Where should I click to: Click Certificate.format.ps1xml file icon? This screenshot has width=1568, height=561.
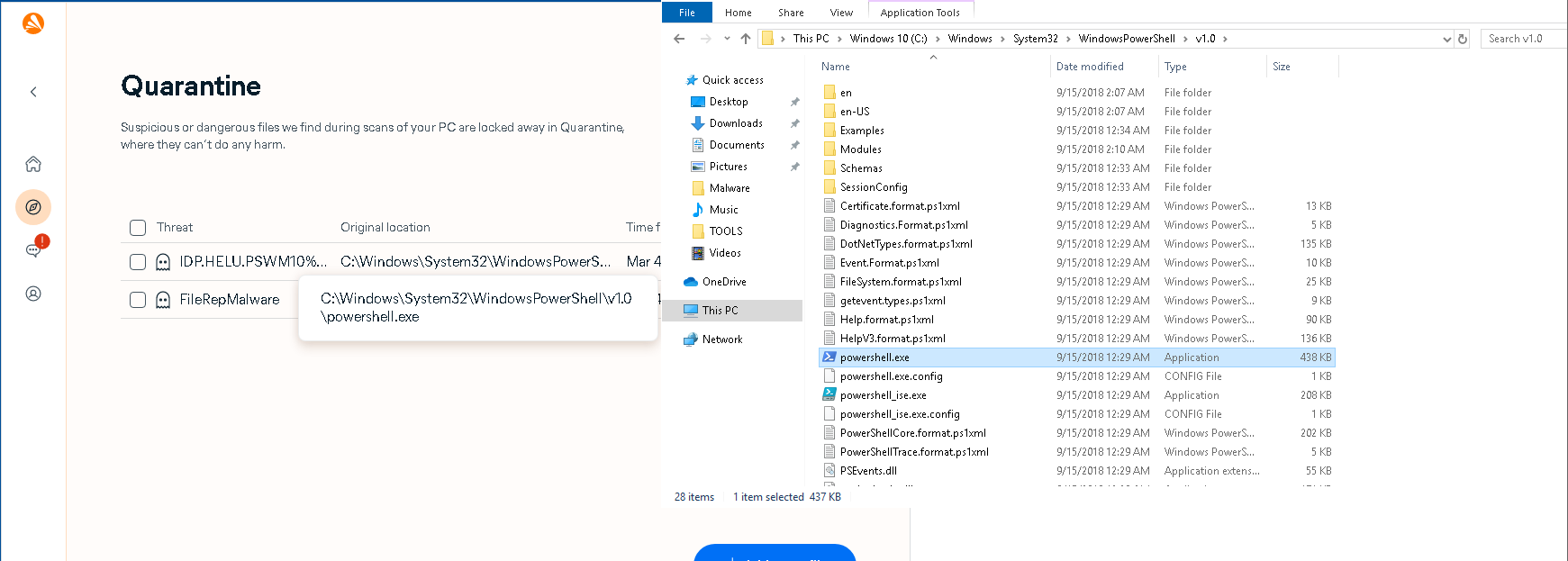tap(829, 206)
